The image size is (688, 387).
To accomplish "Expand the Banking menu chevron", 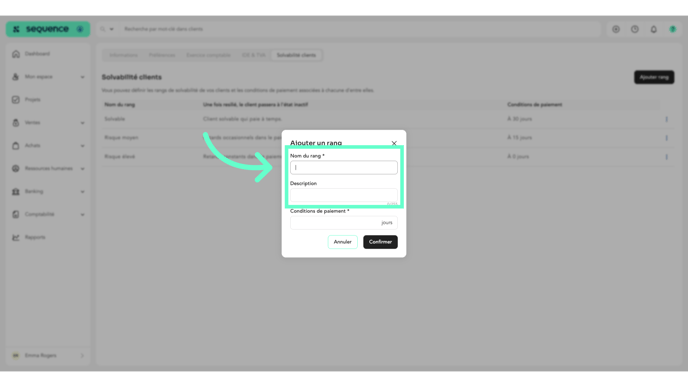I will coord(82,192).
